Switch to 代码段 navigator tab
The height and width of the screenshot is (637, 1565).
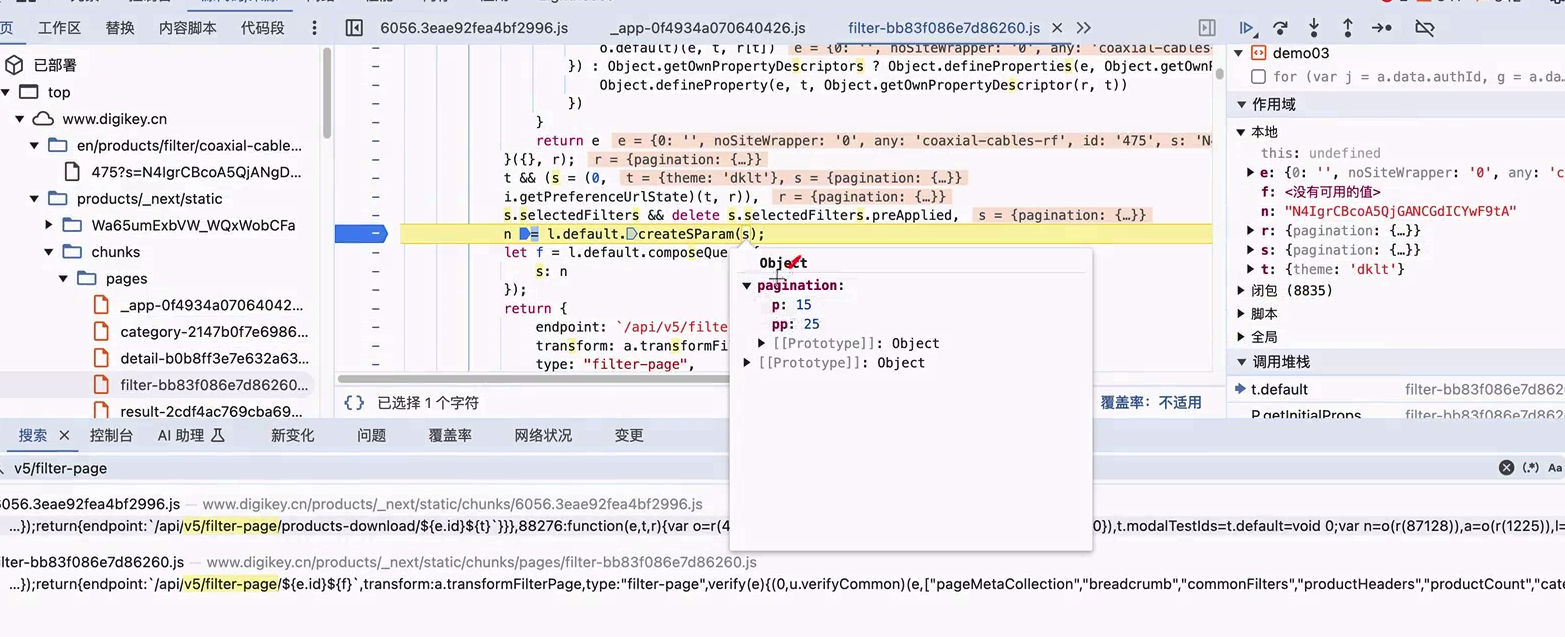coord(263,28)
